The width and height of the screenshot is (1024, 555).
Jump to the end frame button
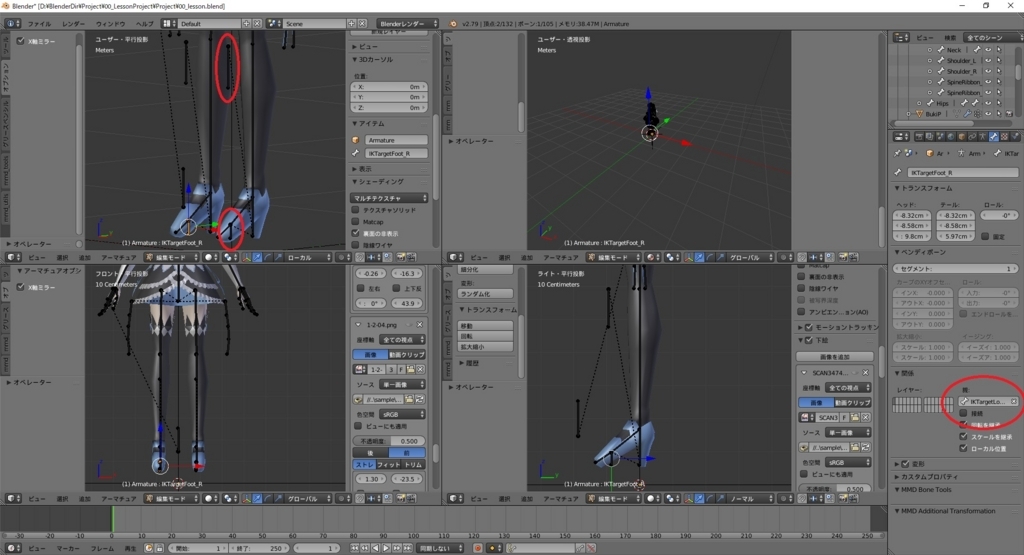tap(408, 548)
